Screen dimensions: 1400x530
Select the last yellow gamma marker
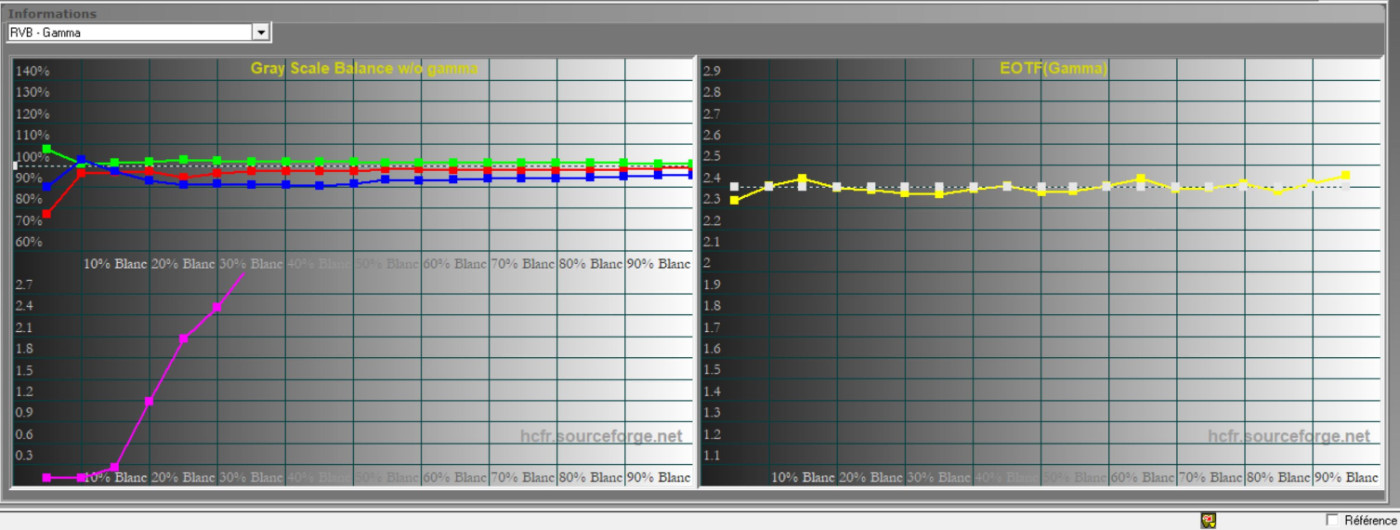[1345, 175]
